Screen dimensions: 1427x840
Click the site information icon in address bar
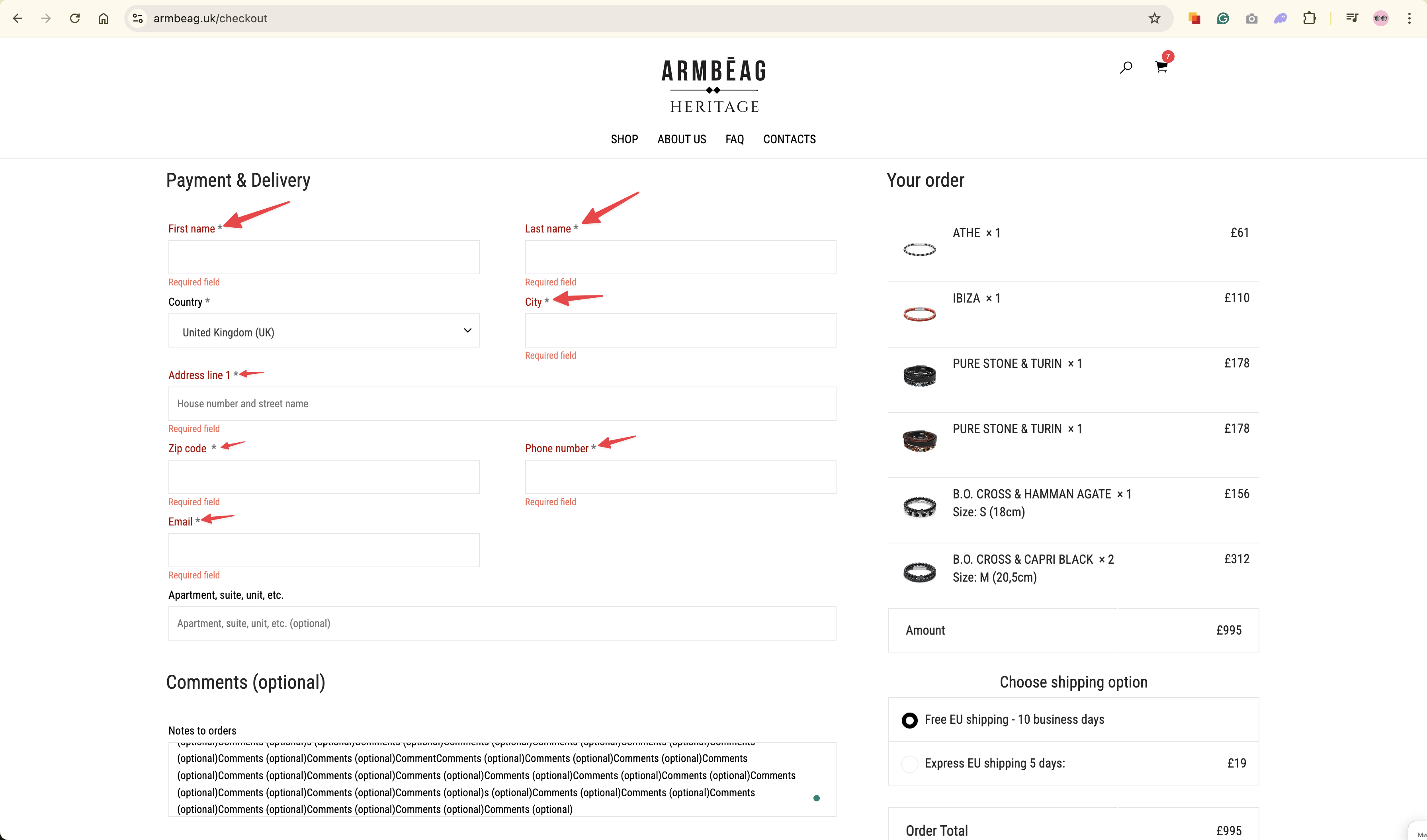click(138, 18)
